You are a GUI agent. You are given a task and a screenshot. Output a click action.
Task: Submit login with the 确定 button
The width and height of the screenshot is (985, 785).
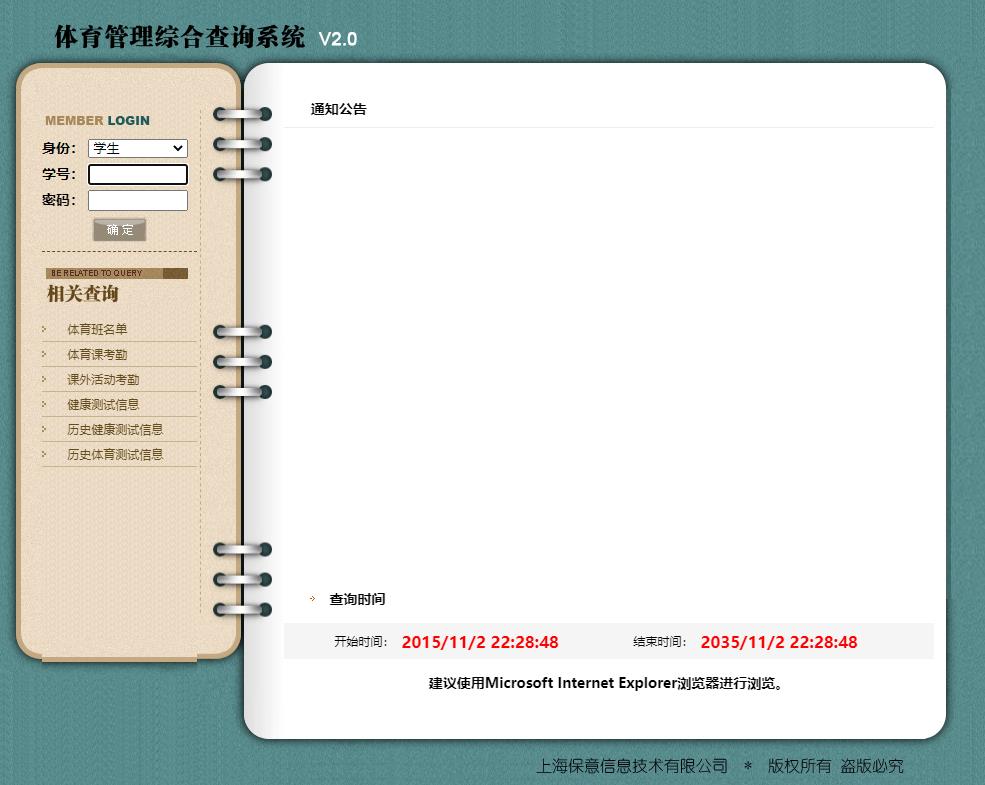pos(119,230)
